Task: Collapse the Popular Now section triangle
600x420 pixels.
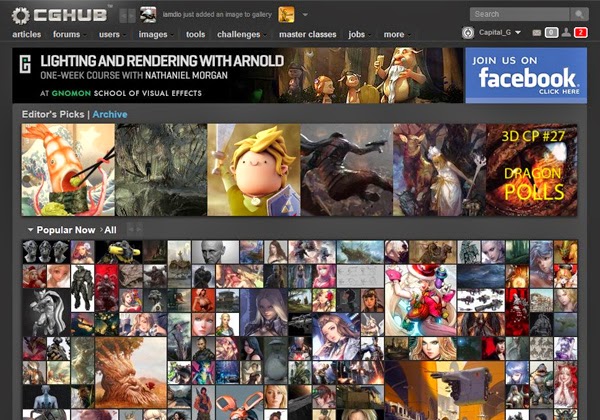Action: pyautogui.click(x=30, y=230)
